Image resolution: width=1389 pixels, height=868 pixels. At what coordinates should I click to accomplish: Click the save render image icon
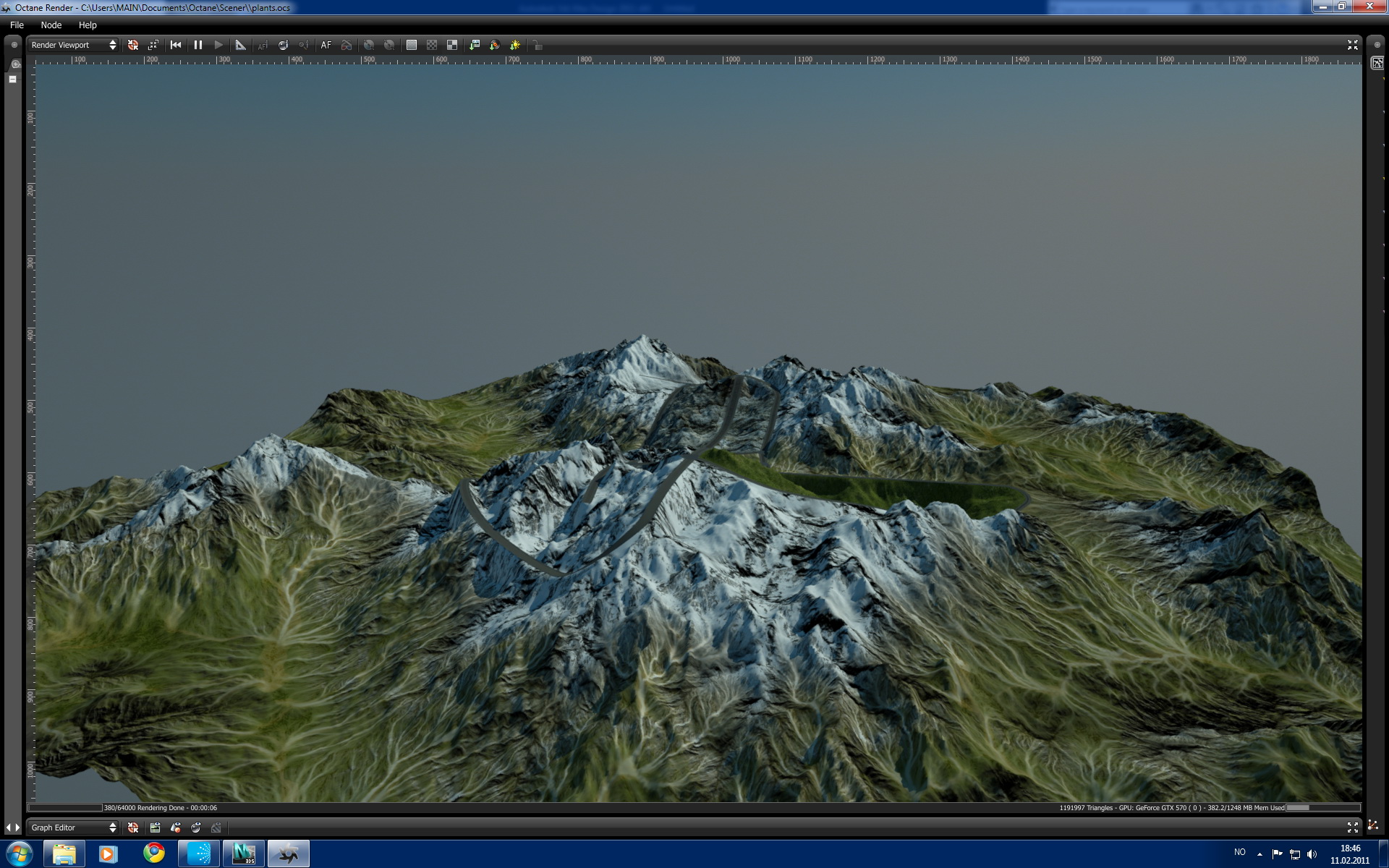point(475,45)
